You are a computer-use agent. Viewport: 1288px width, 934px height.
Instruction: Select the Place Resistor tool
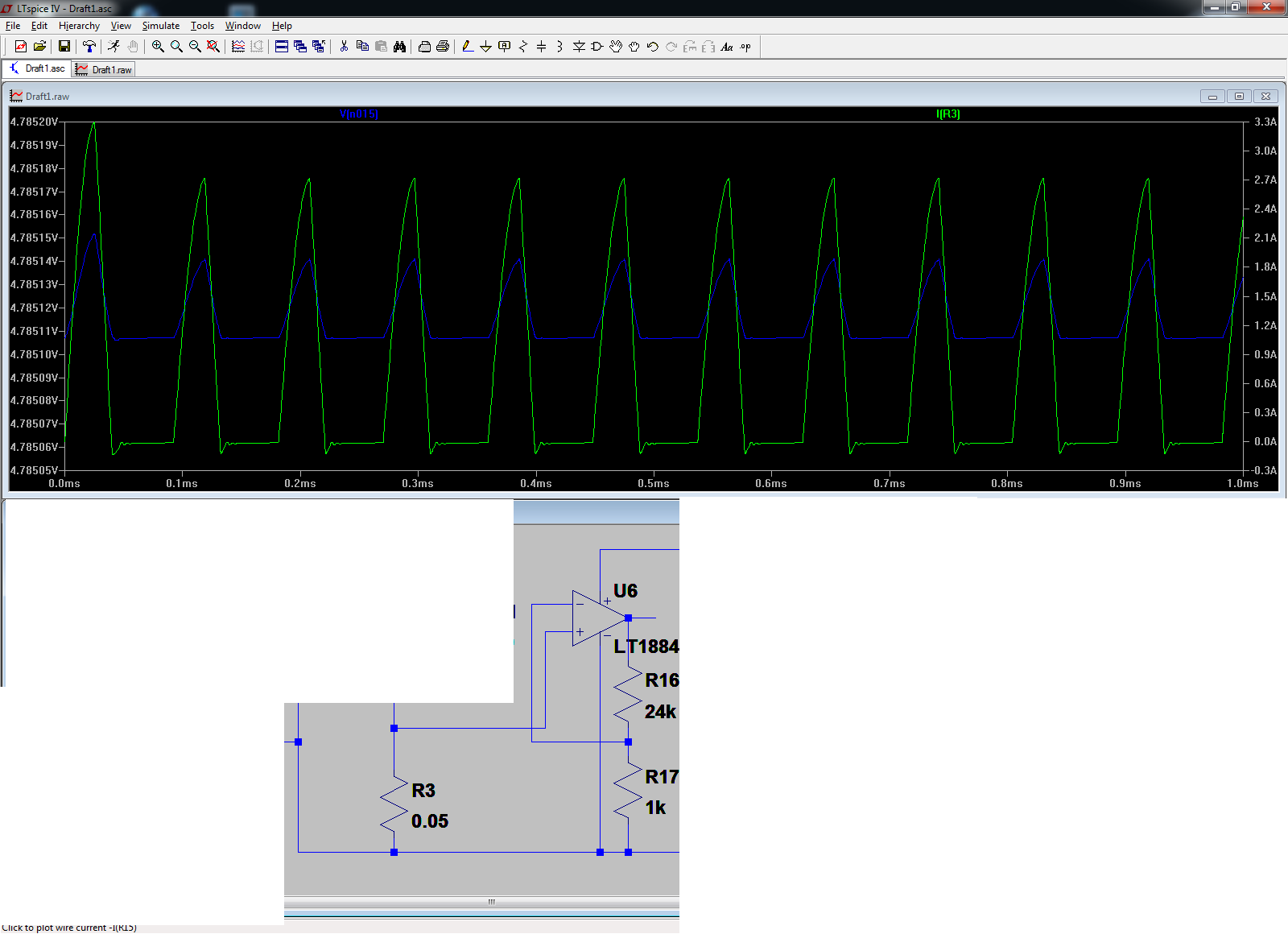pos(523,47)
